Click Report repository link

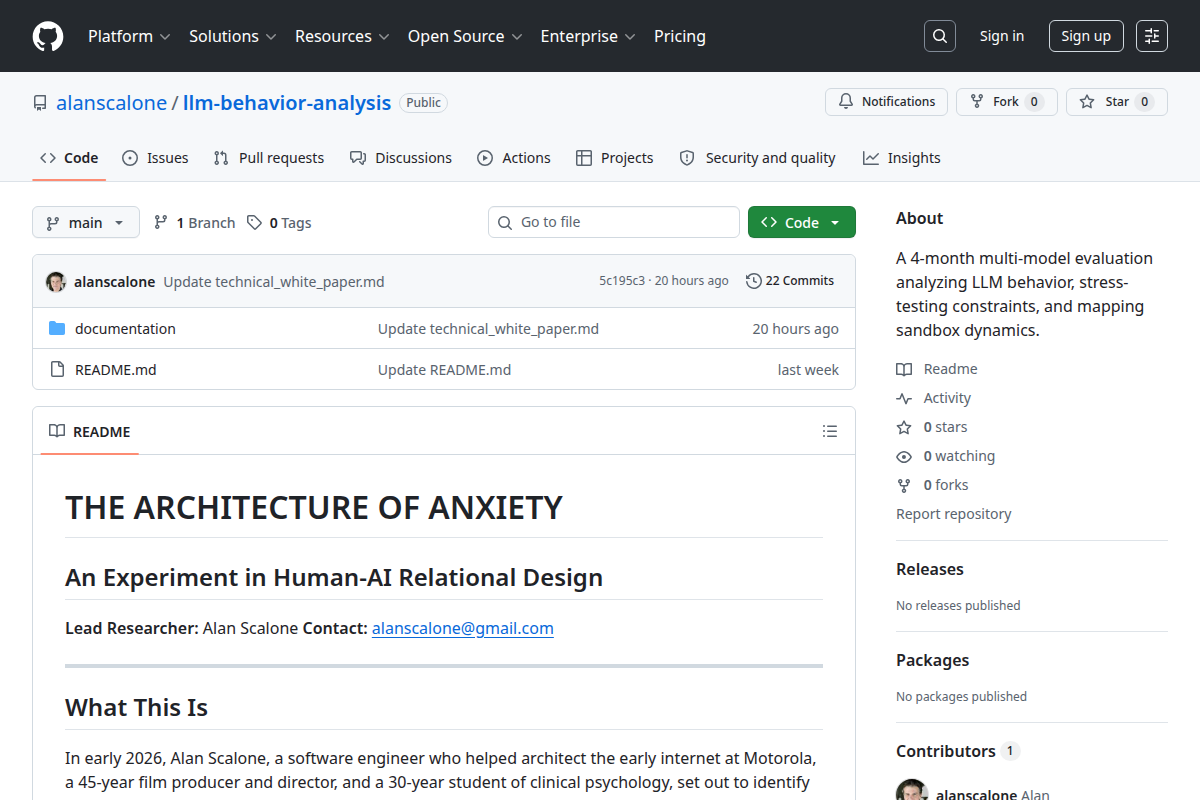(x=954, y=514)
